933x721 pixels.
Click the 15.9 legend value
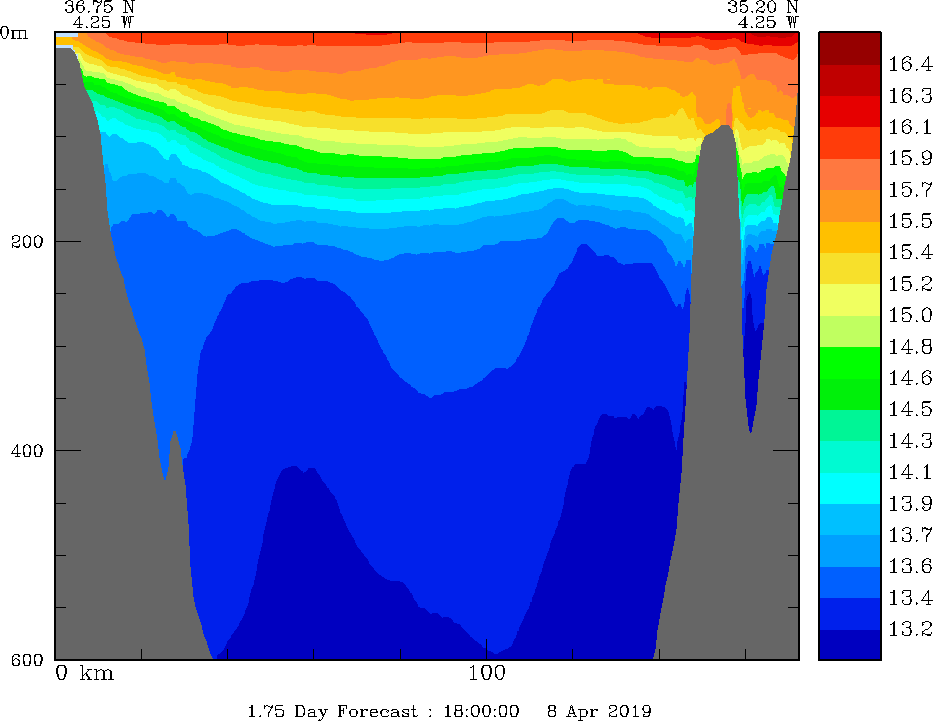click(910, 158)
